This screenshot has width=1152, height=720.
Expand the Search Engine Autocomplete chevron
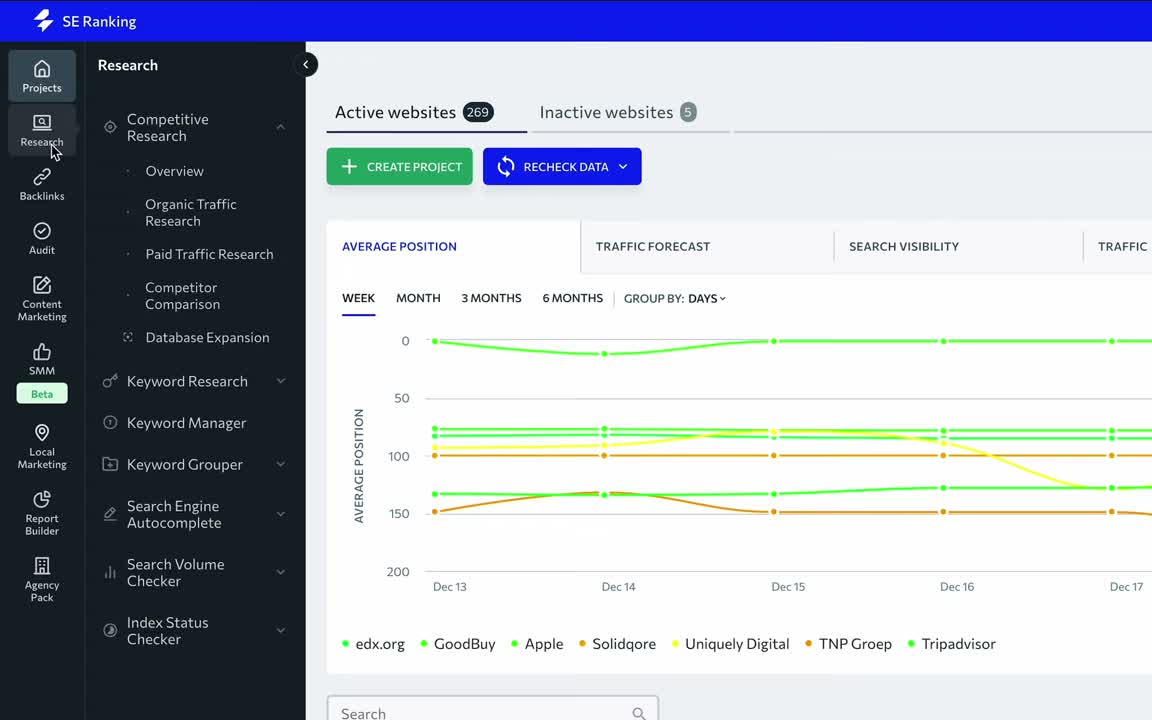281,514
